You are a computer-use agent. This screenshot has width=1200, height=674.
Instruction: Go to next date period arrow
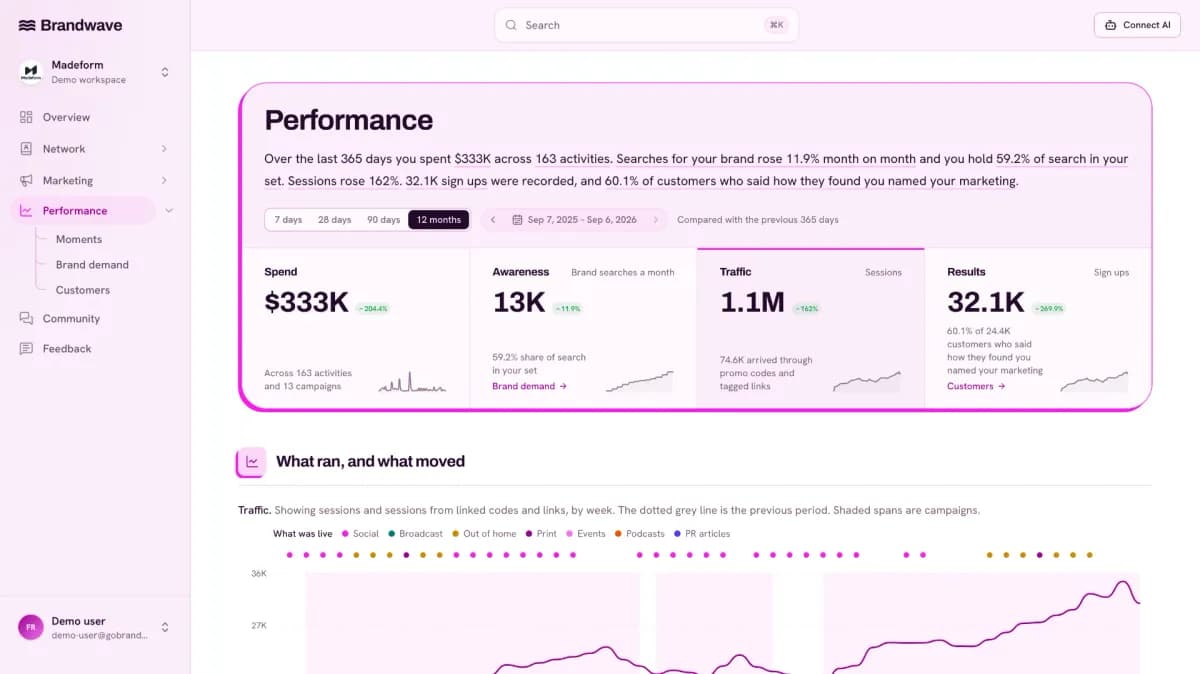point(656,220)
